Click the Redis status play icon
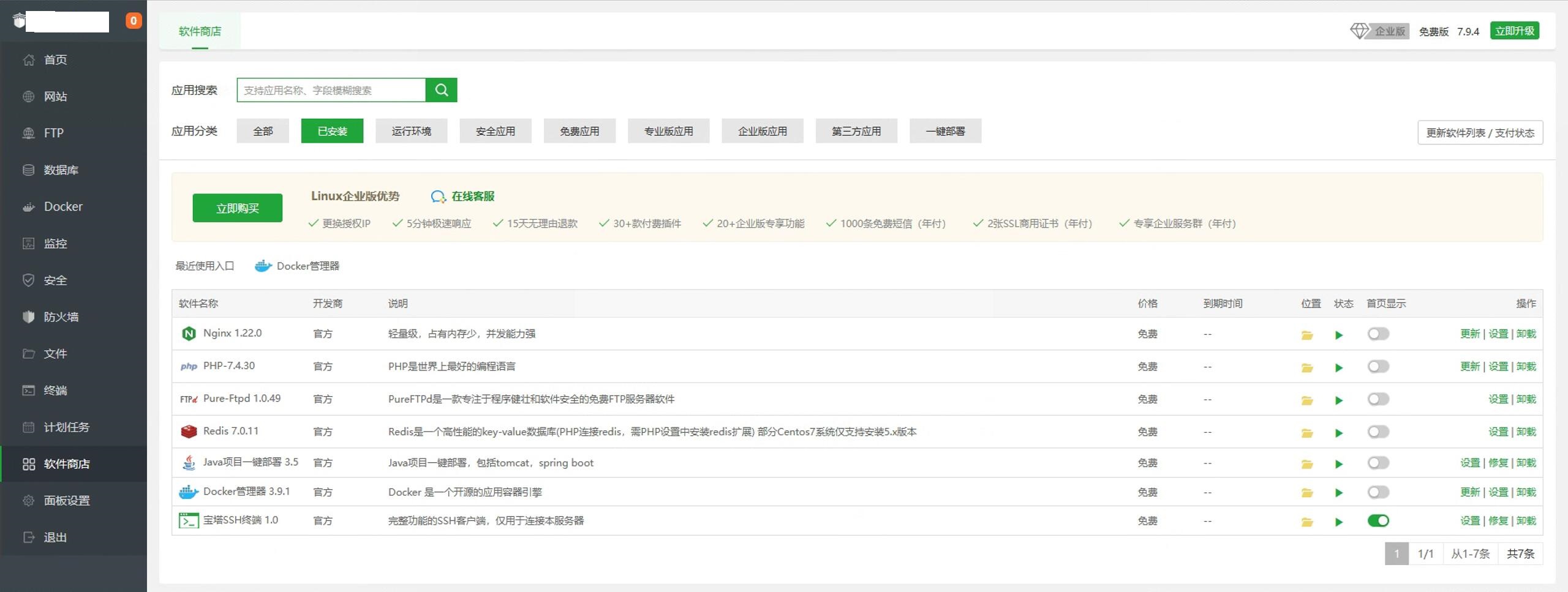Image resolution: width=1568 pixels, height=592 pixels. tap(1338, 433)
